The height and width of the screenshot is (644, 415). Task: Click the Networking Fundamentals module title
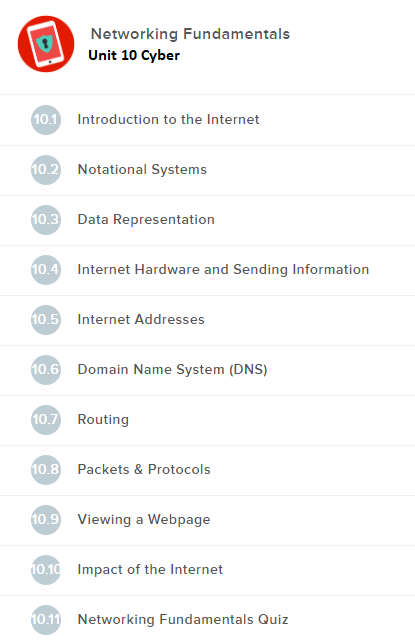(x=190, y=34)
